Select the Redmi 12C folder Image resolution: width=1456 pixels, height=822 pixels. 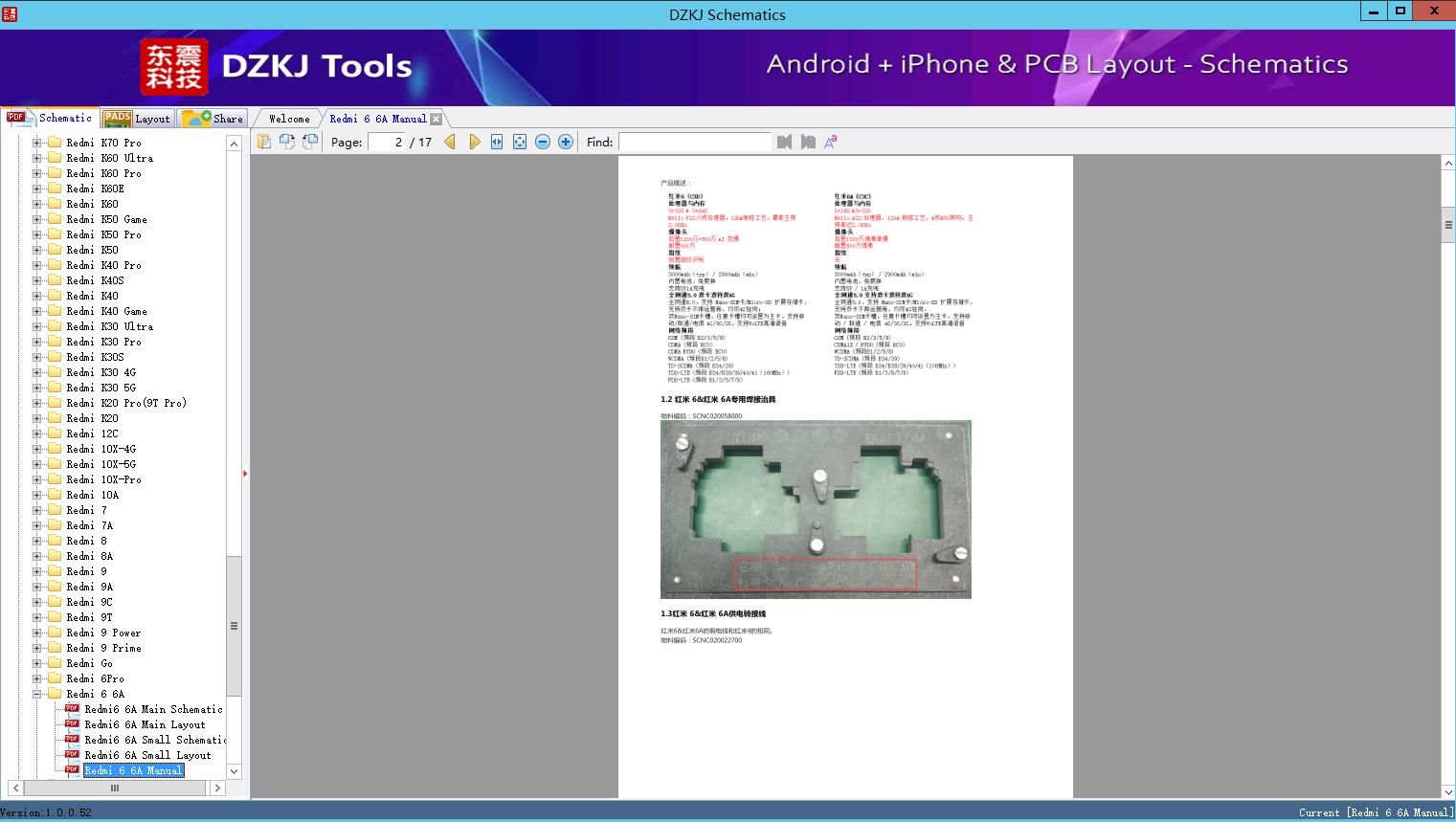click(92, 433)
